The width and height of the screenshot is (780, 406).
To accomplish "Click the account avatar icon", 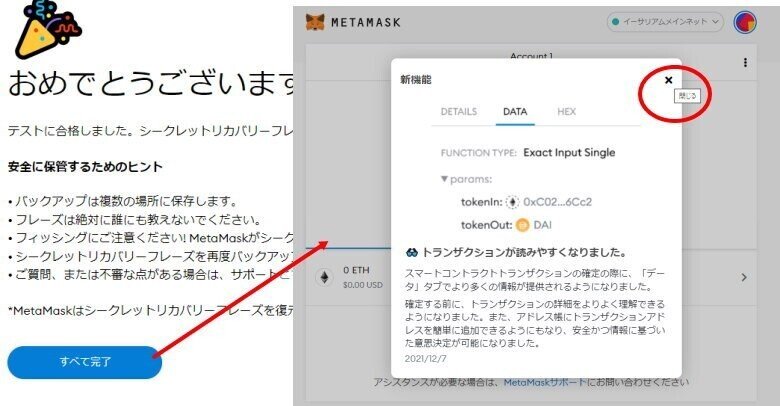I will [x=745, y=22].
